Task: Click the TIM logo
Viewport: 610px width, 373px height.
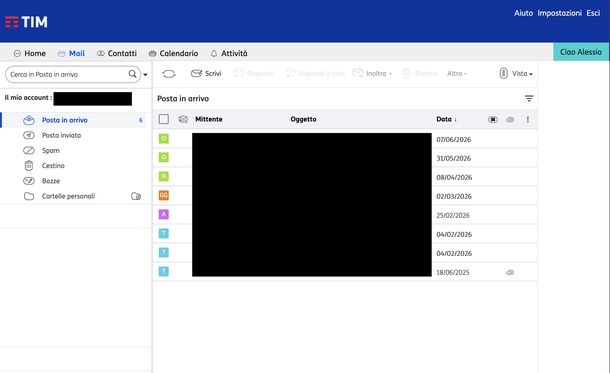Action: point(26,22)
